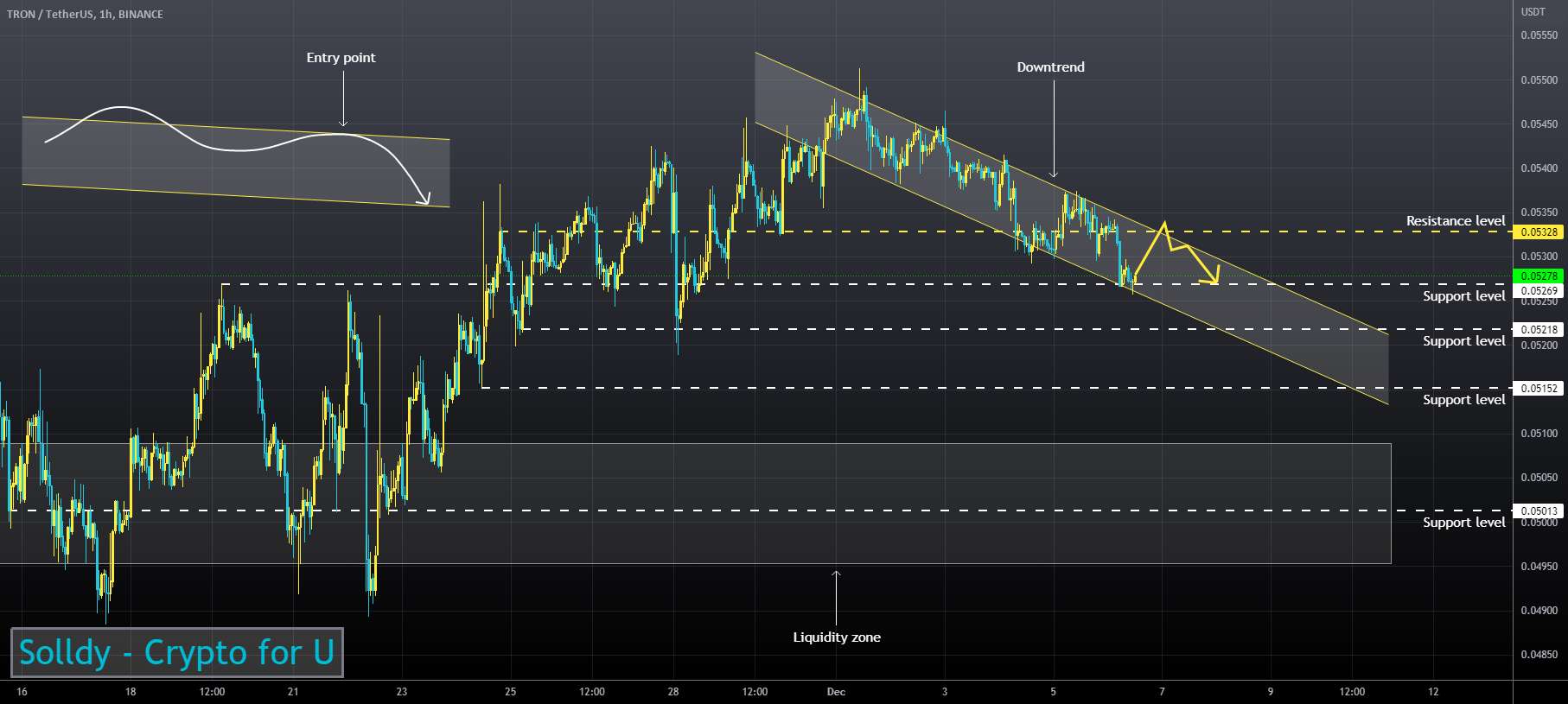Select the Support level label under the 0.05013 line
Image resolution: width=1568 pixels, height=704 pixels.
click(1464, 523)
